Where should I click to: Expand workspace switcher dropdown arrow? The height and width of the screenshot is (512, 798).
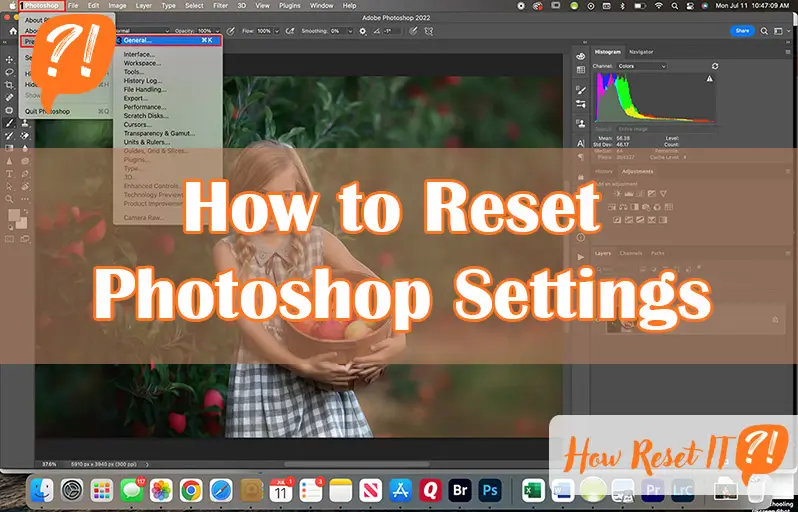click(x=787, y=31)
